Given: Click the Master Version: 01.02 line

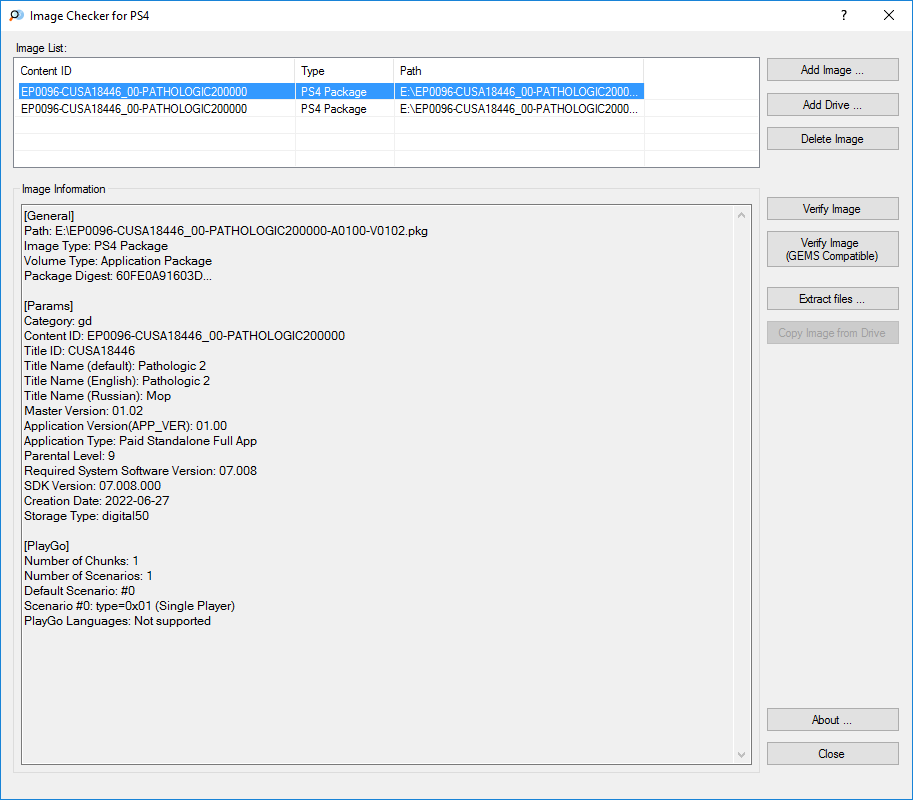Looking at the screenshot, I should click(83, 411).
